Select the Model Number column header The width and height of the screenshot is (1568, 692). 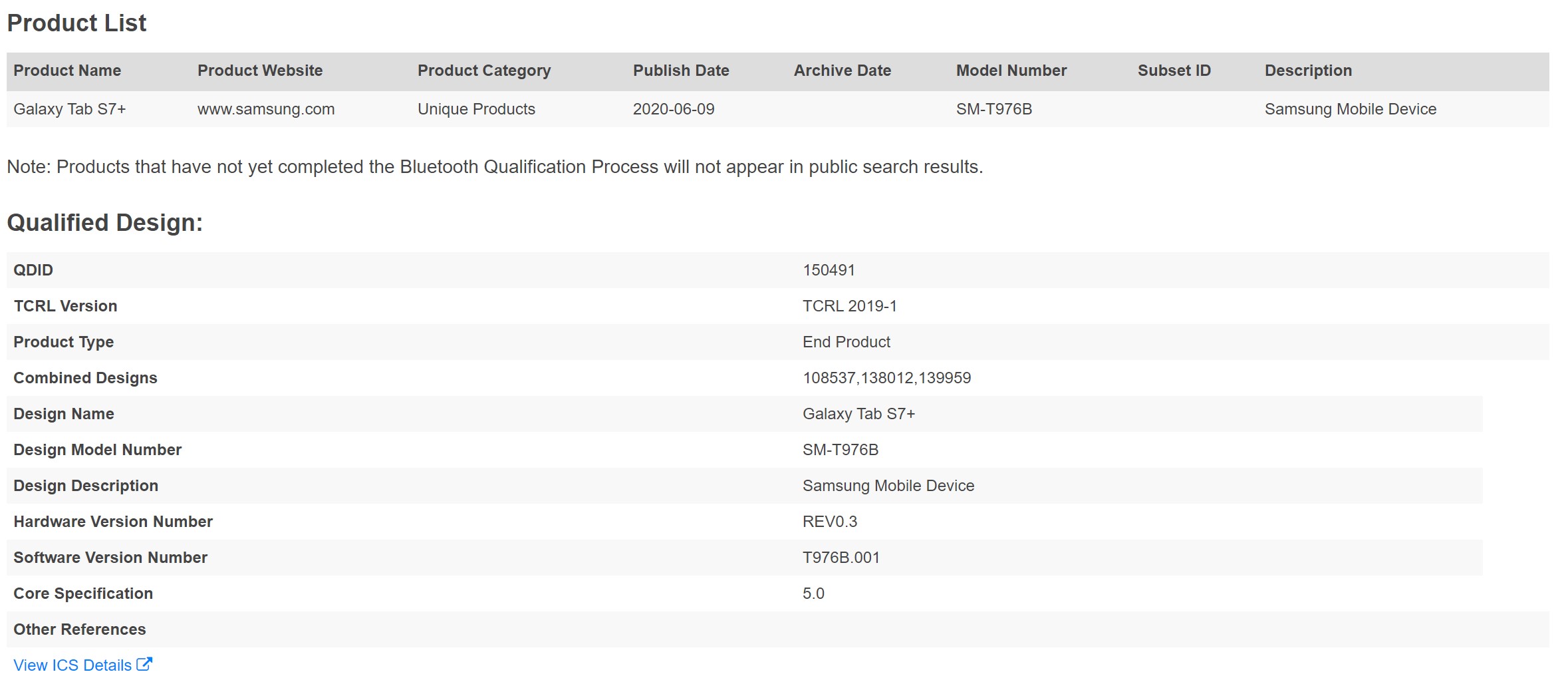click(1011, 71)
